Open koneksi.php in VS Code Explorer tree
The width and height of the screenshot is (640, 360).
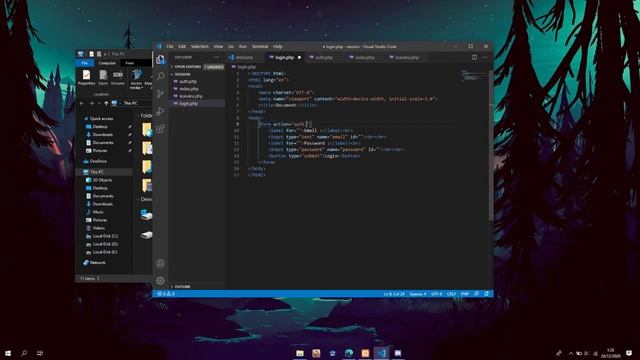coord(198,96)
